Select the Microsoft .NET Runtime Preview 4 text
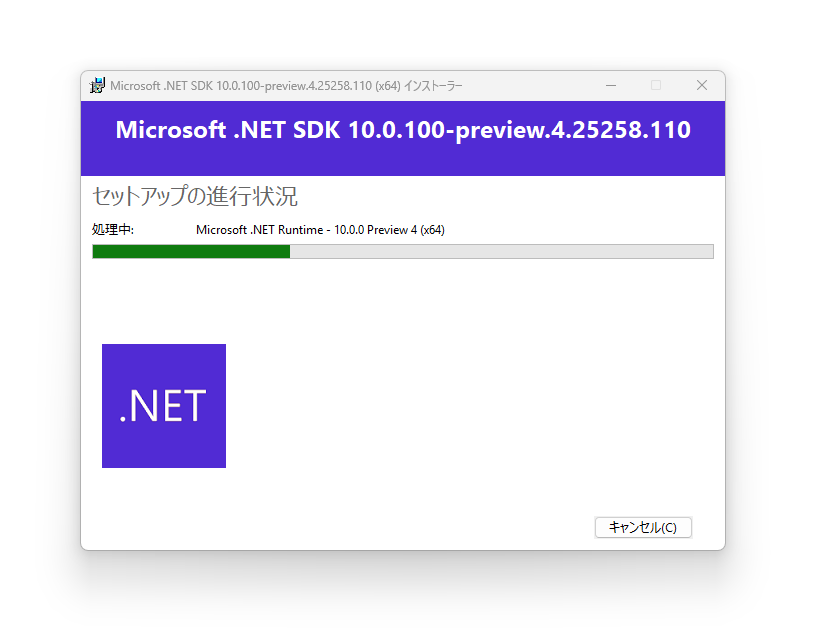This screenshot has height=628, width=822. pos(320,229)
